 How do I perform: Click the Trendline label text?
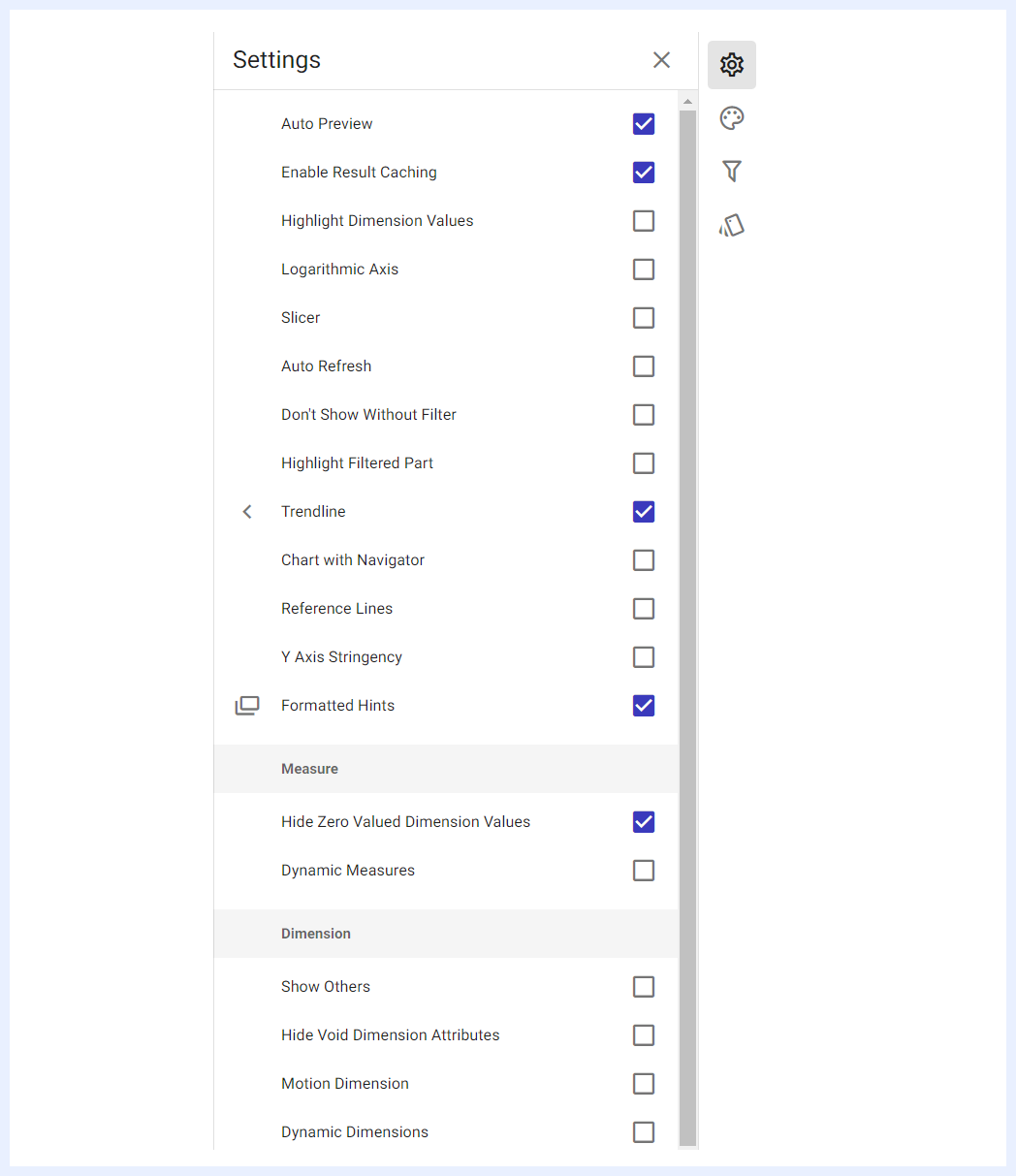point(313,512)
